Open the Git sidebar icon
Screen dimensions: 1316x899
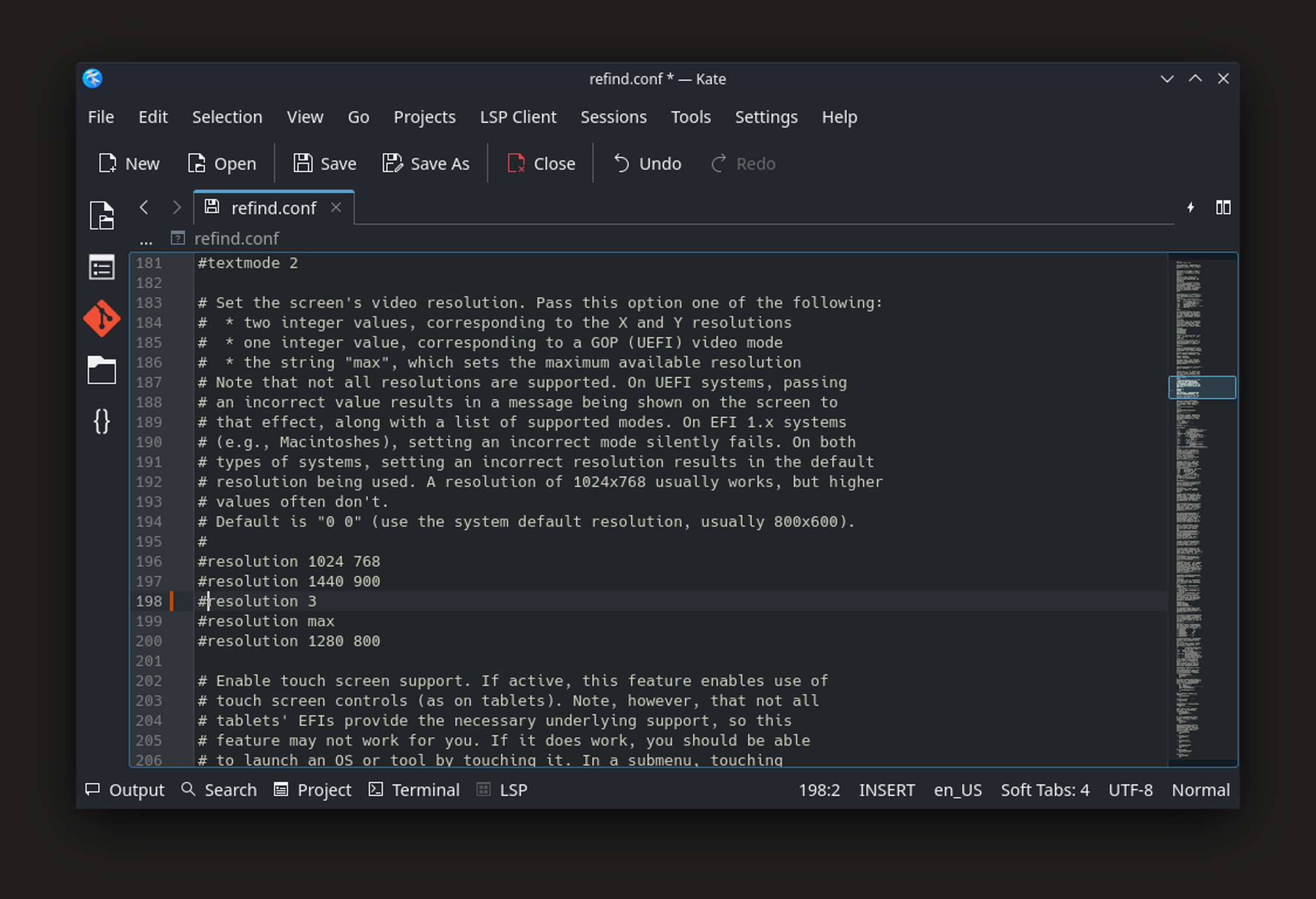101,319
